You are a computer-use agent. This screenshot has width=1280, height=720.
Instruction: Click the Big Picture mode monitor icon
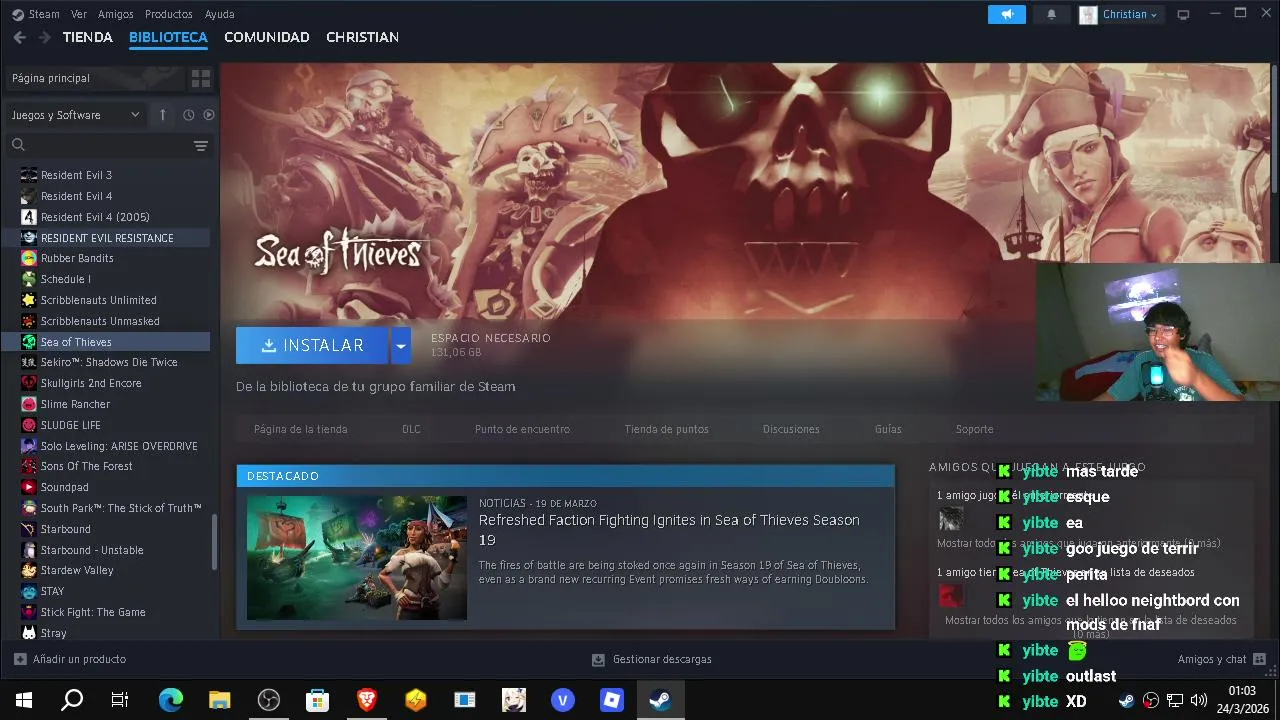1184,14
